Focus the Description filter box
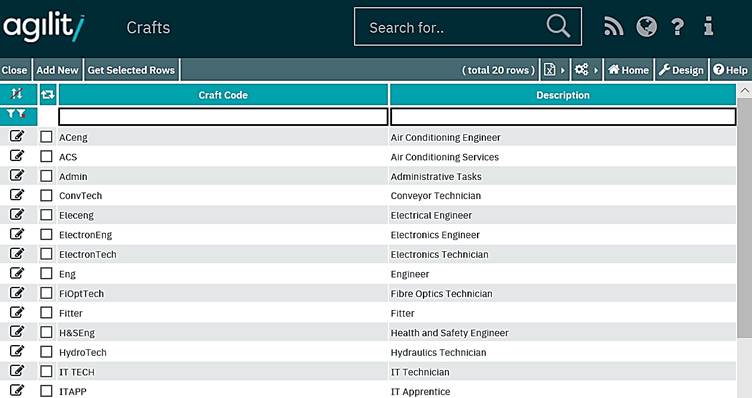 563,117
